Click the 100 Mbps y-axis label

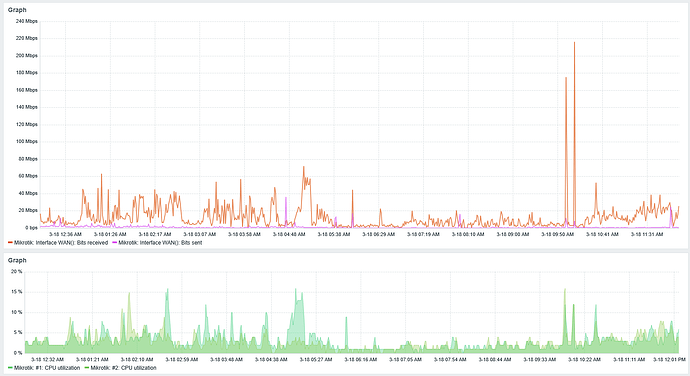[27, 141]
